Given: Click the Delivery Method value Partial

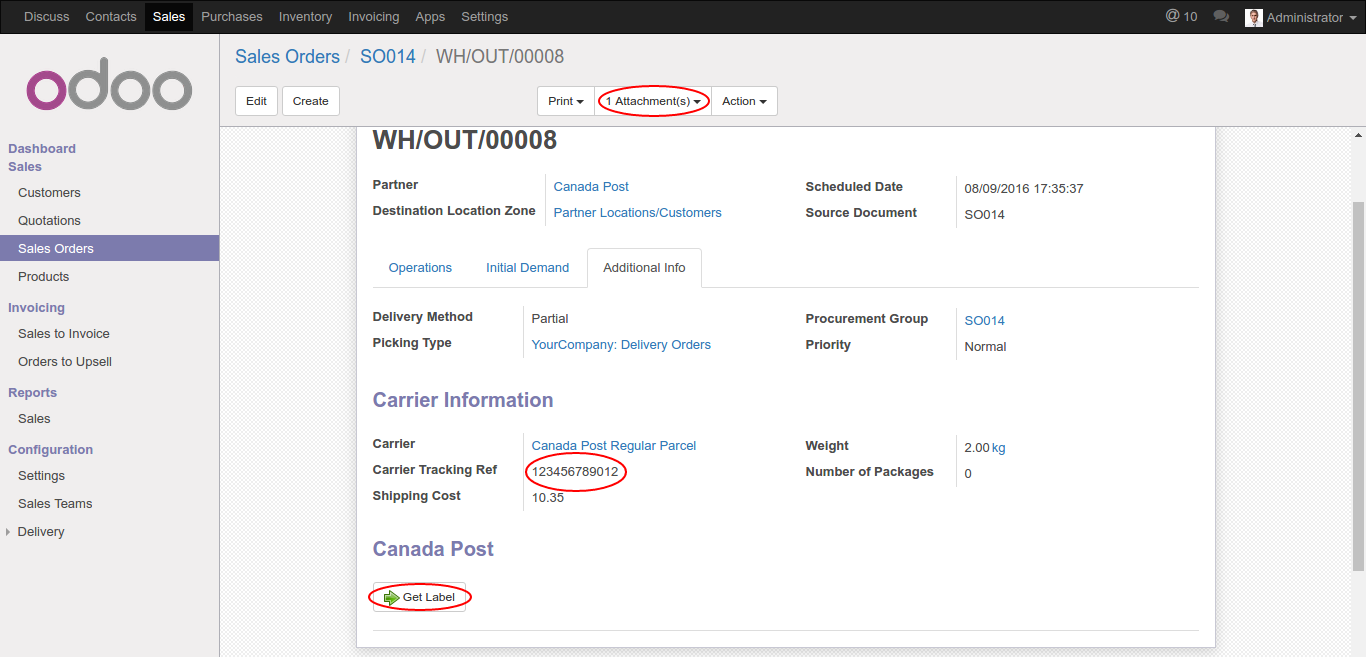Looking at the screenshot, I should click(550, 319).
